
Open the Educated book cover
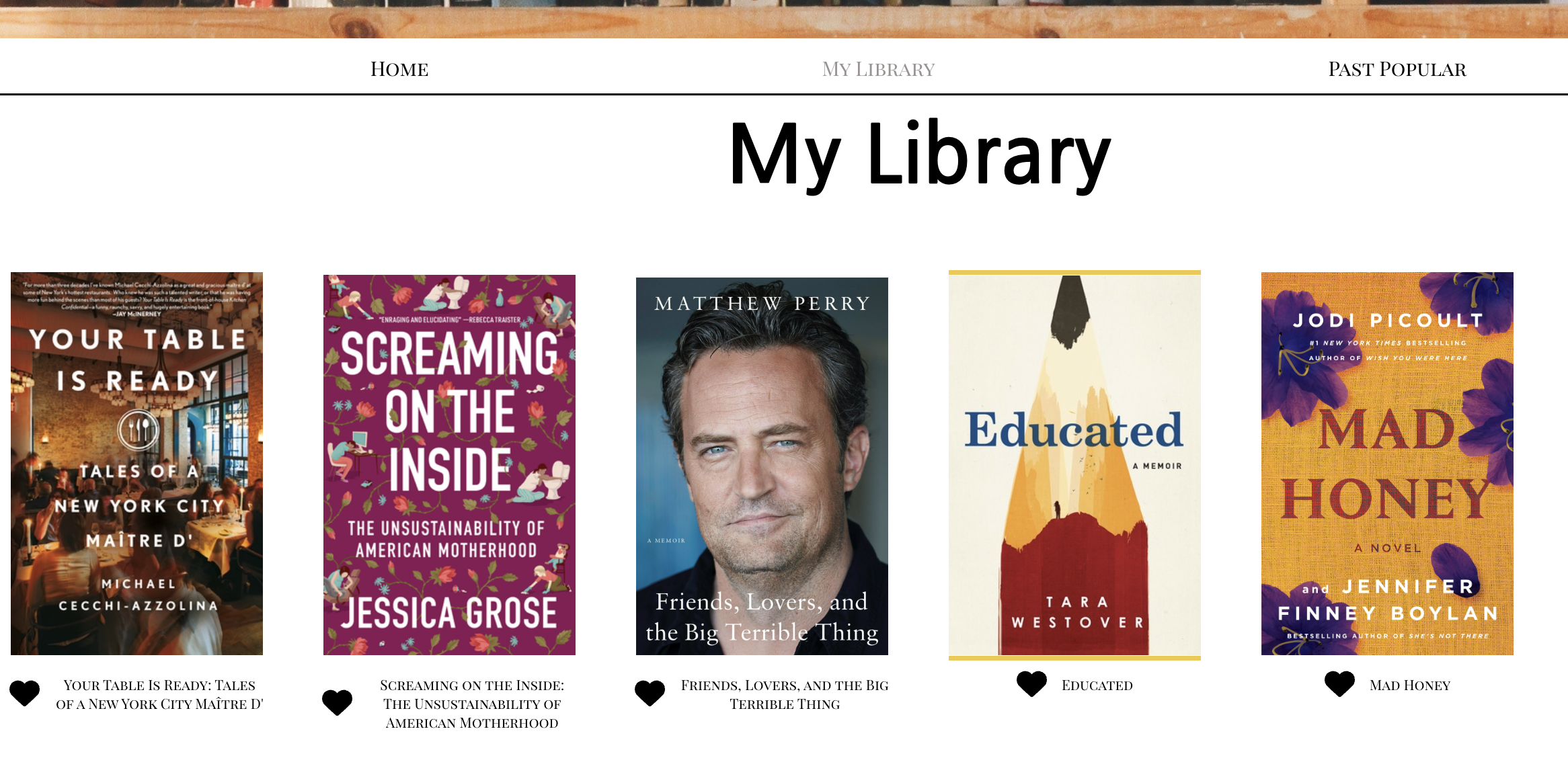click(x=1074, y=465)
